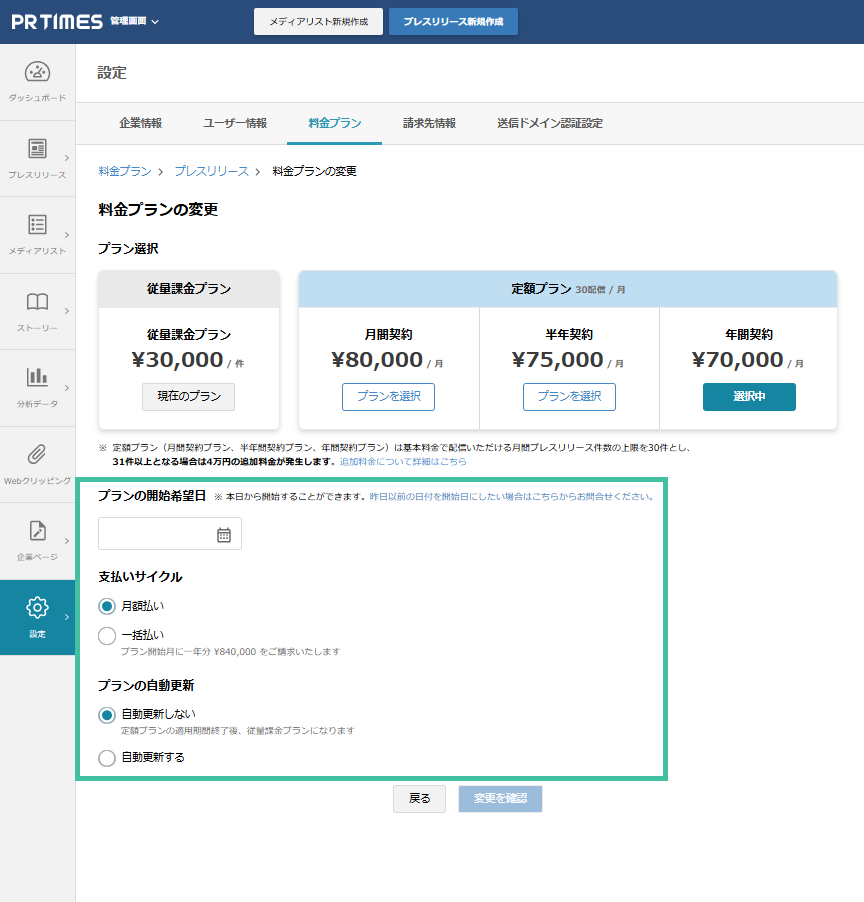Open the analytics bar chart icon
864x902 pixels.
click(37, 378)
